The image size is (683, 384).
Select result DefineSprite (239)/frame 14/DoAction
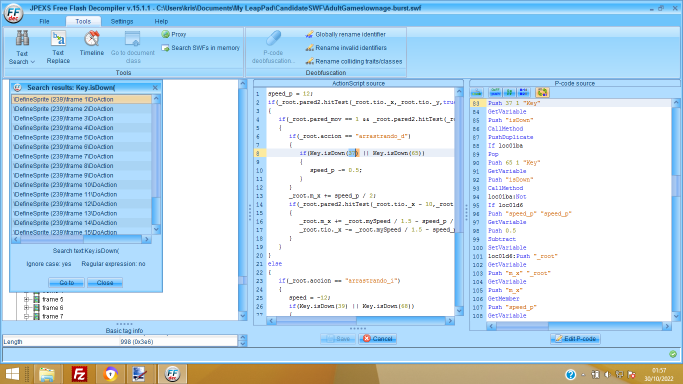[81, 222]
